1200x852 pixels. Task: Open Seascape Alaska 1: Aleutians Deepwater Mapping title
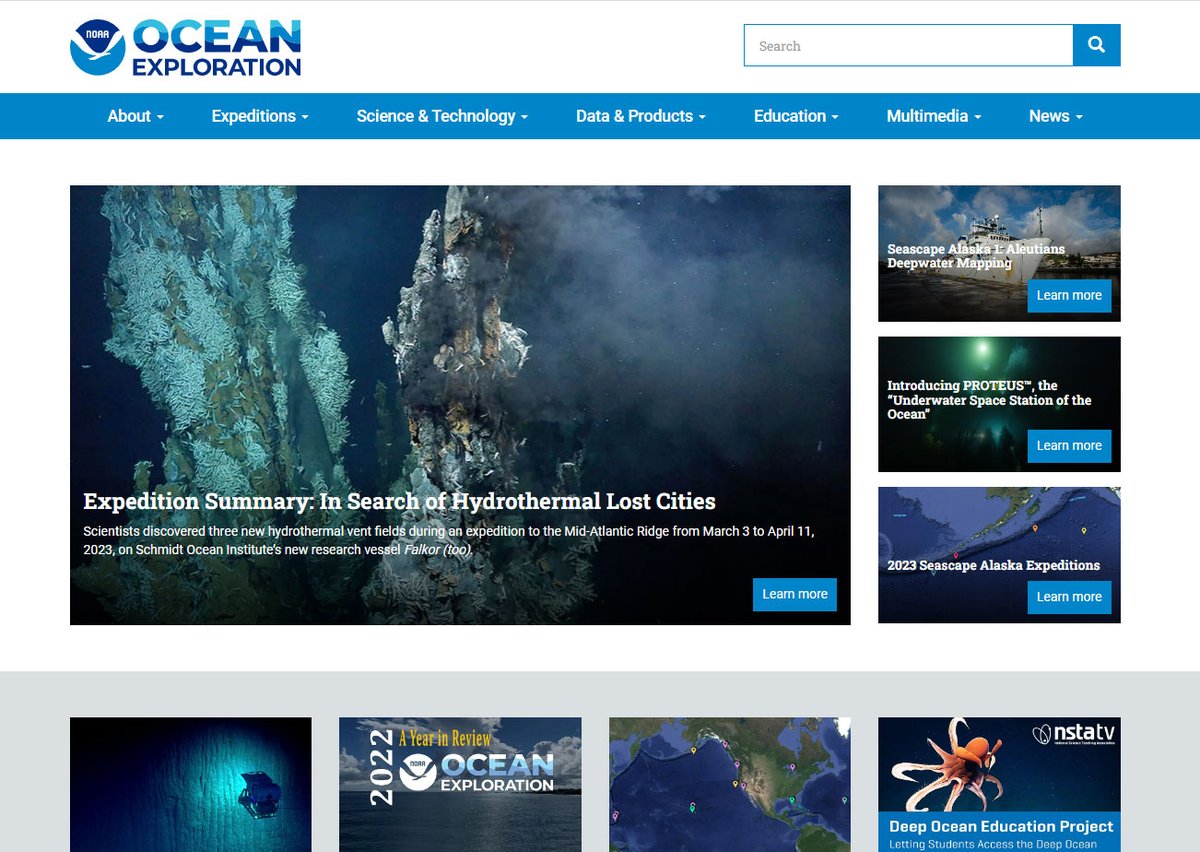point(976,256)
